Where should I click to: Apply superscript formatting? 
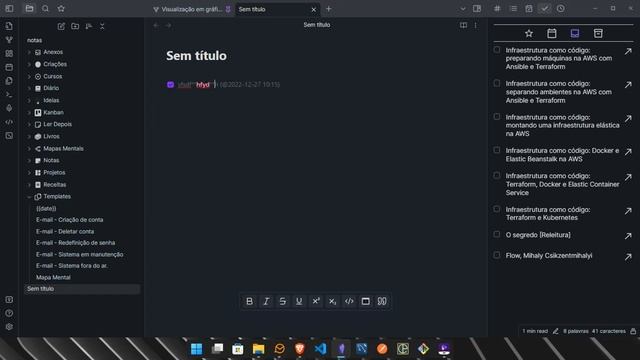316,301
